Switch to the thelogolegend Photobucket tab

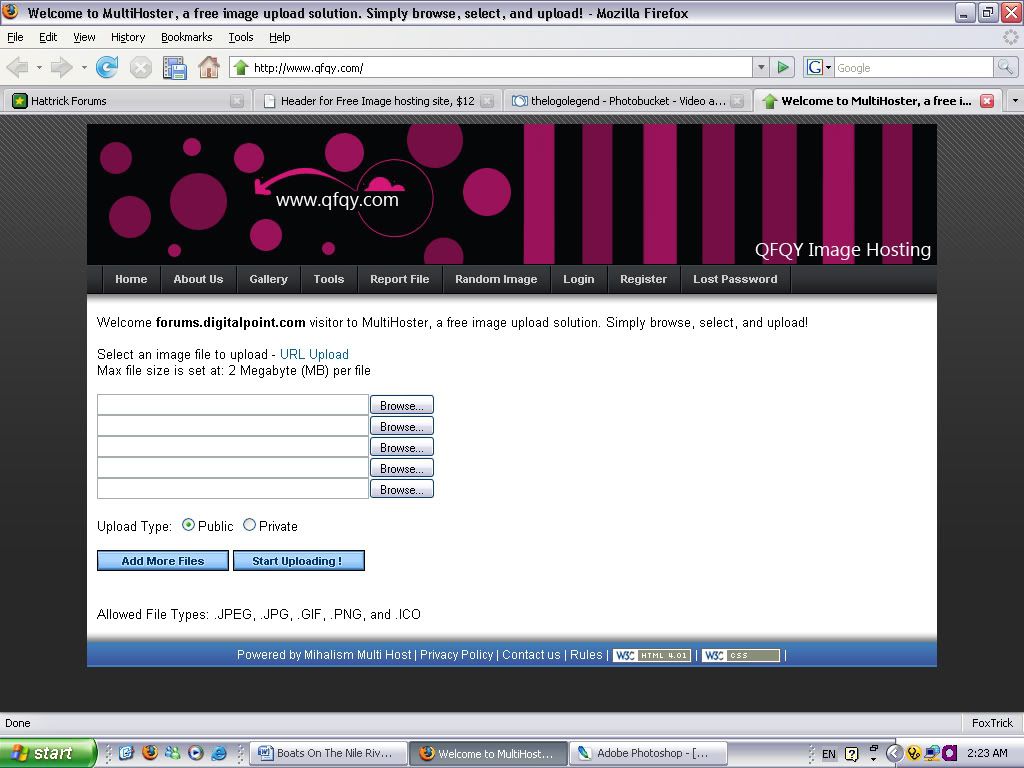click(x=628, y=101)
